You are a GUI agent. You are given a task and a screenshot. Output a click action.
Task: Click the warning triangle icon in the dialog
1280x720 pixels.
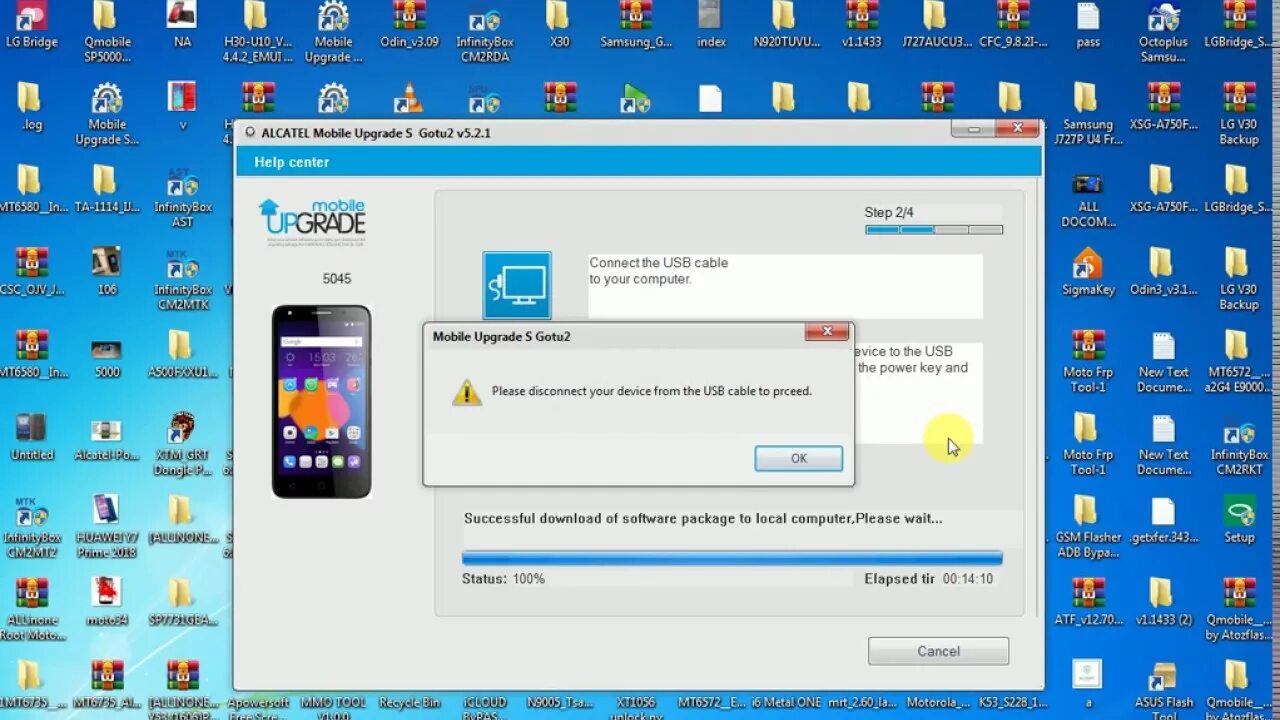[x=466, y=392]
